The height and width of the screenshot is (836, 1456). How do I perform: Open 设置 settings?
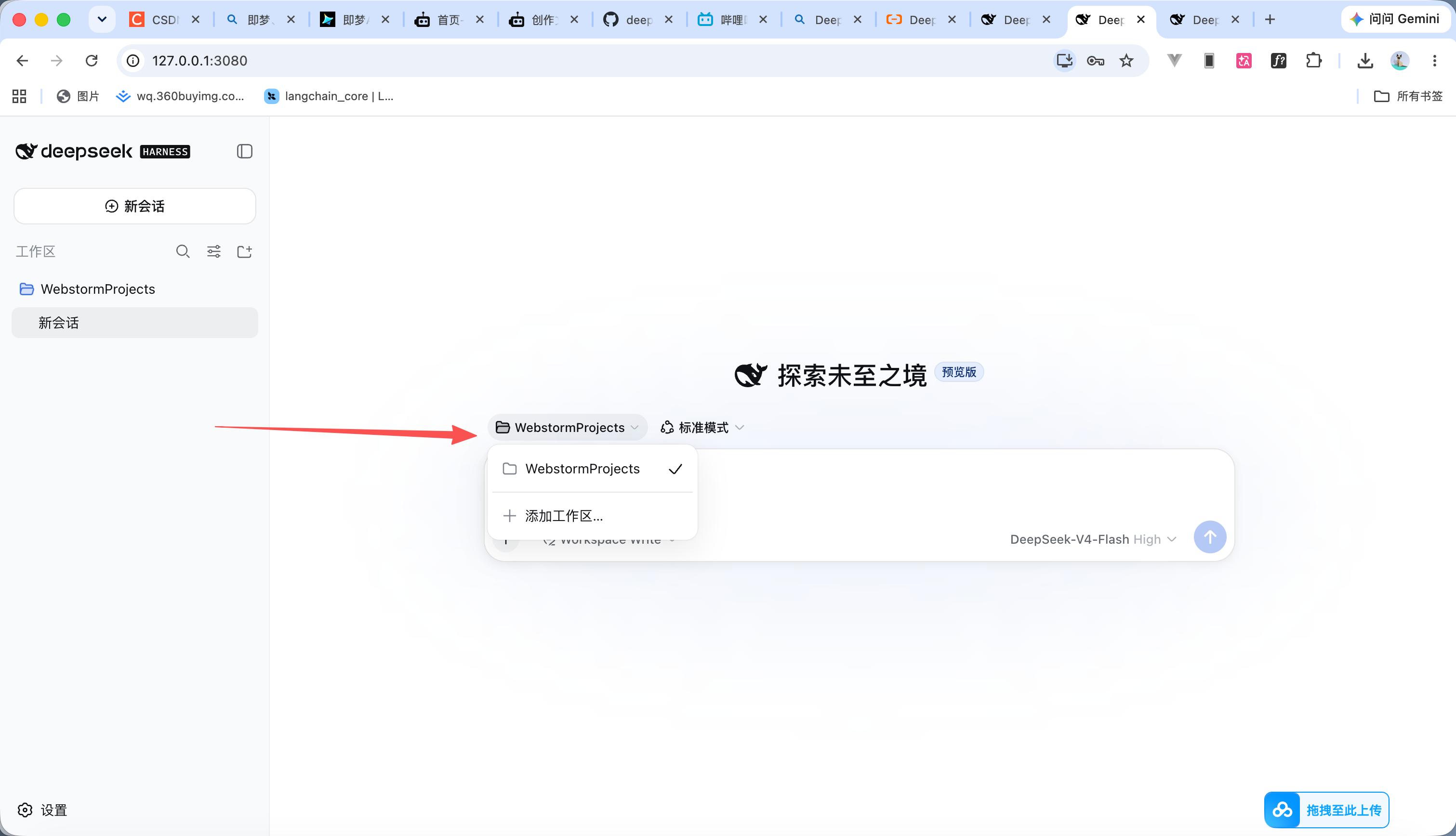coord(42,810)
